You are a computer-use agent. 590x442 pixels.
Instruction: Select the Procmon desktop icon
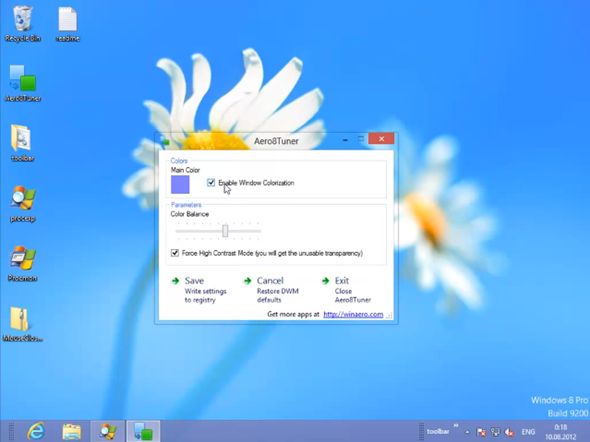tap(23, 263)
